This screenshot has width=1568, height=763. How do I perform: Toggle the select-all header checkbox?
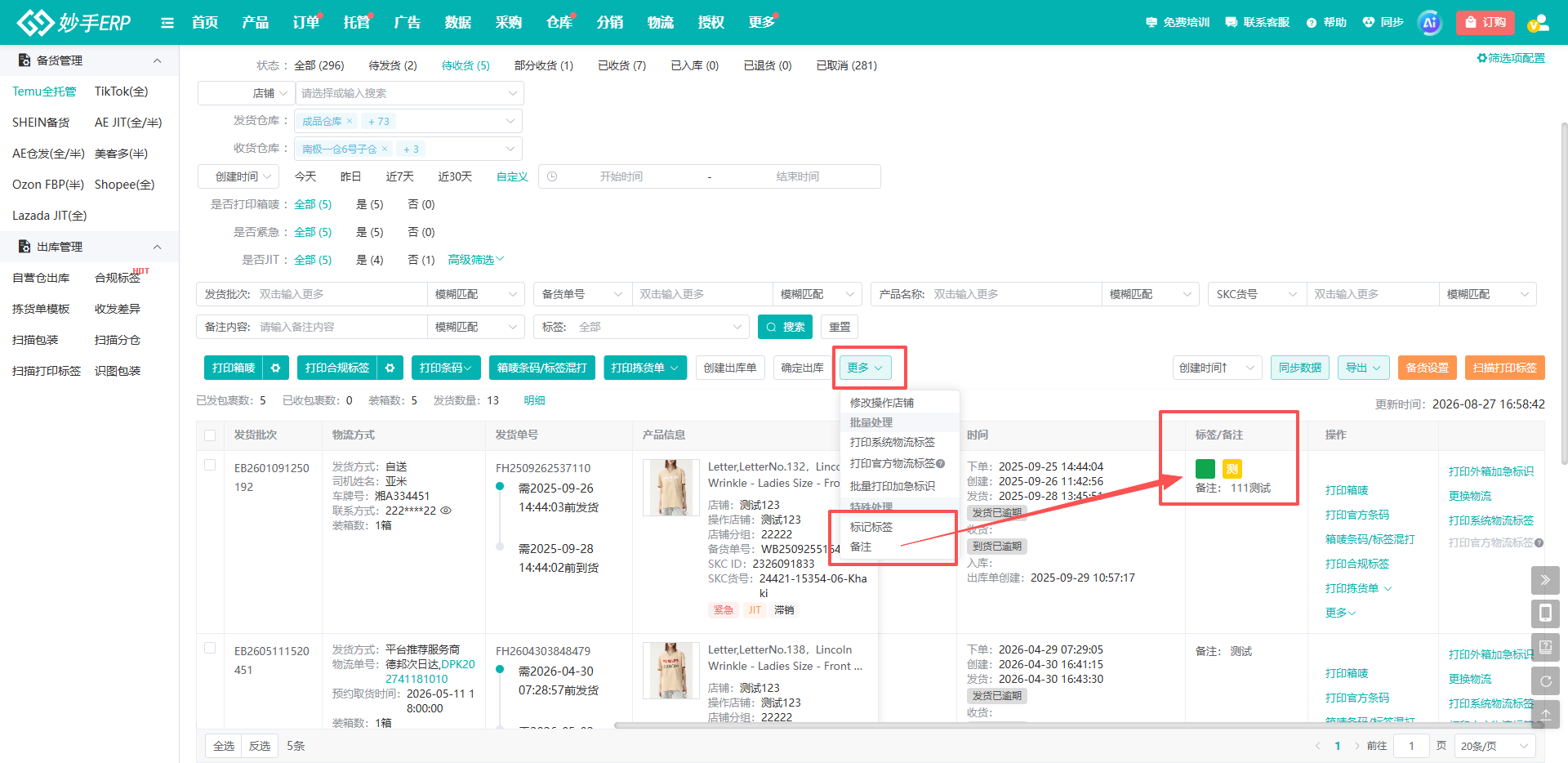tap(210, 435)
